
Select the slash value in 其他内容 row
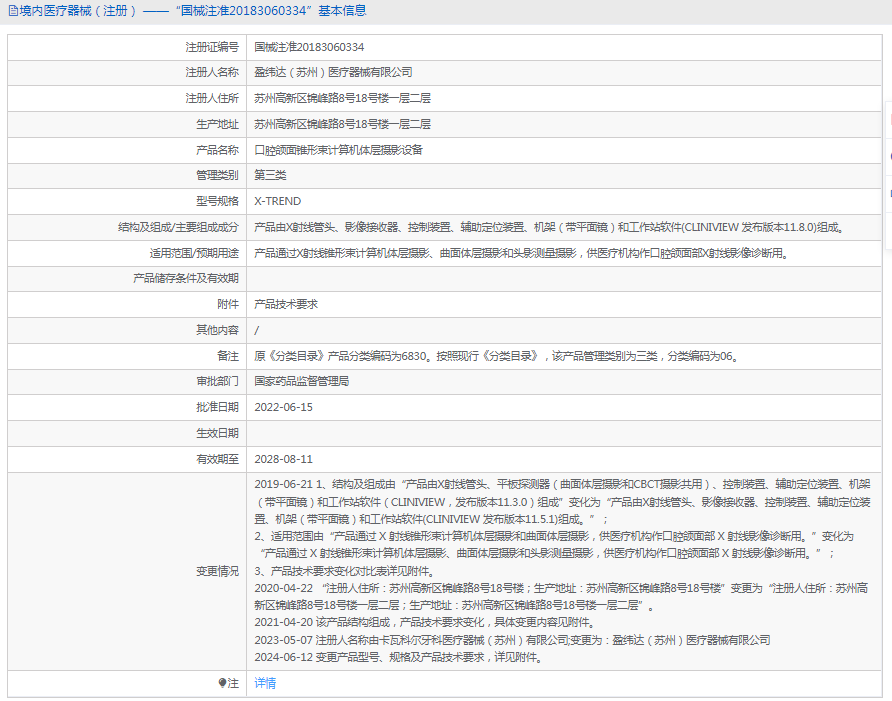point(257,330)
